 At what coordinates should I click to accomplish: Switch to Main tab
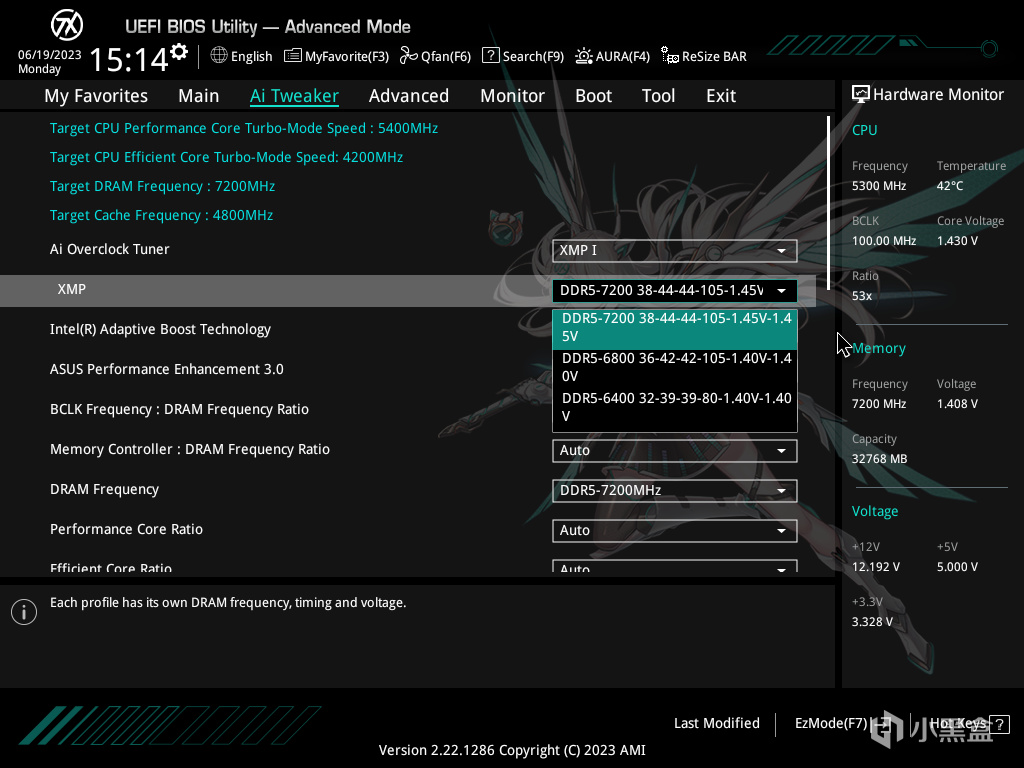tap(199, 96)
